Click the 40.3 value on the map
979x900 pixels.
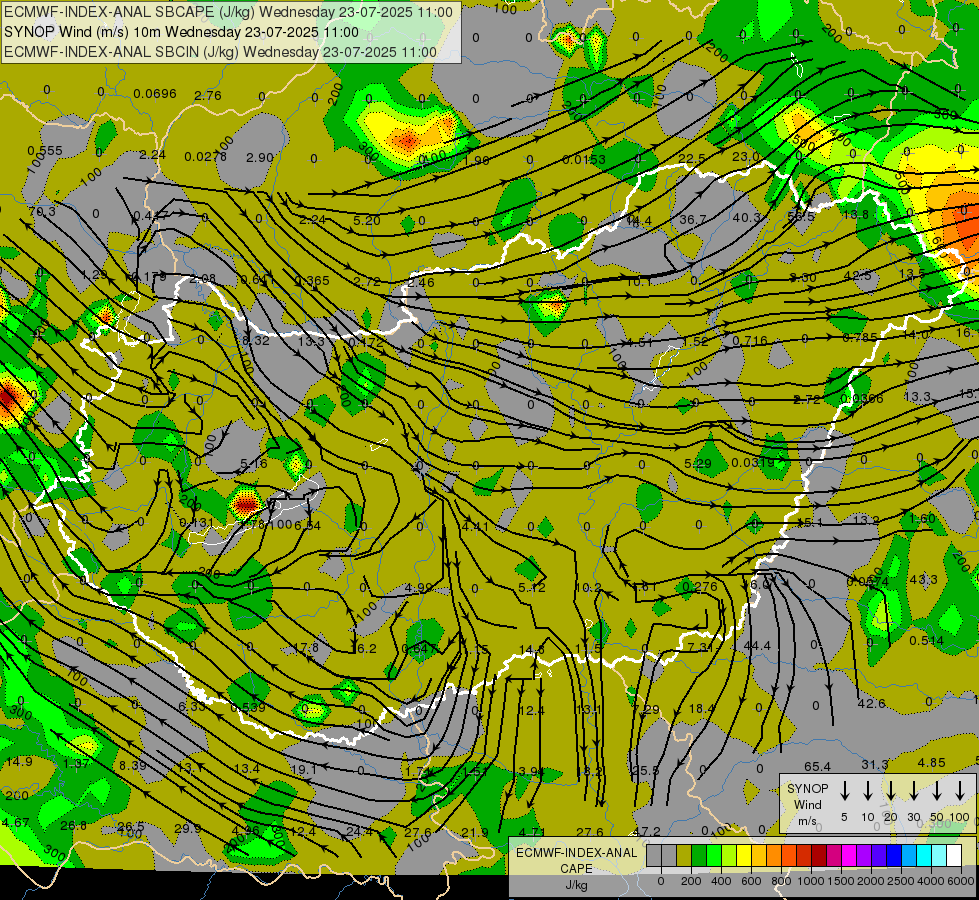click(747, 217)
